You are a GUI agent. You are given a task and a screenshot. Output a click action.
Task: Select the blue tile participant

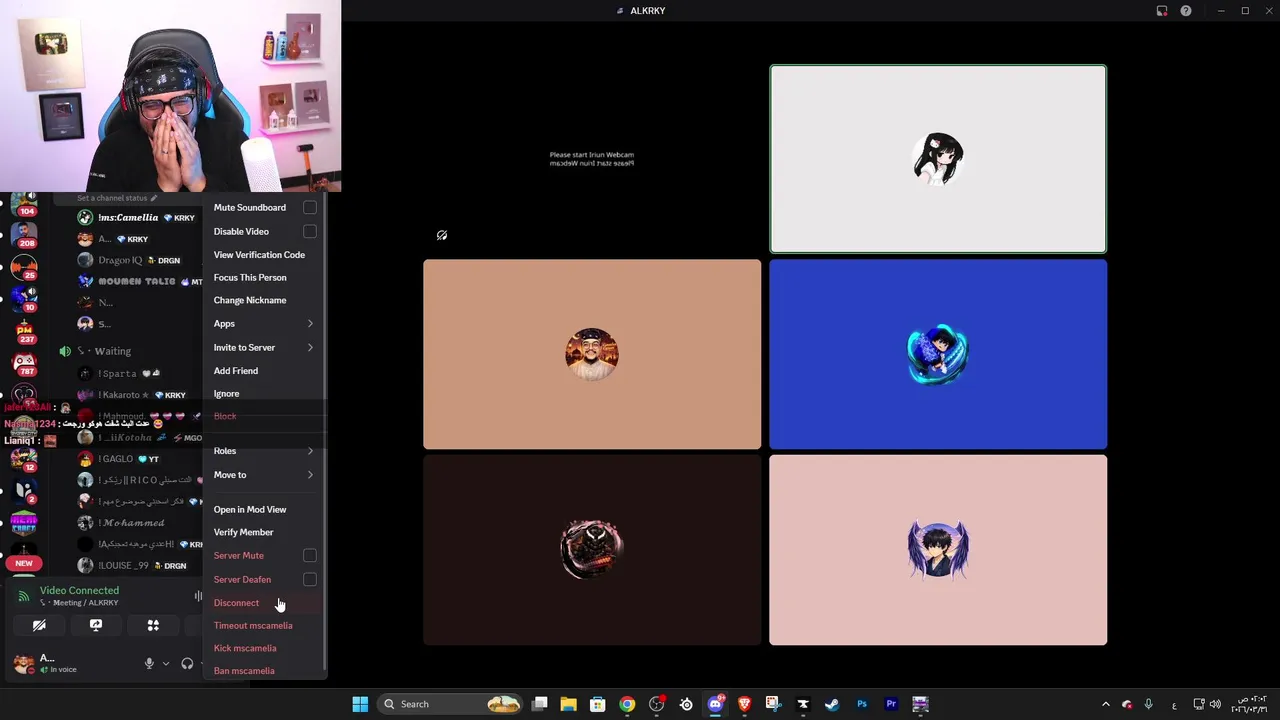point(938,354)
